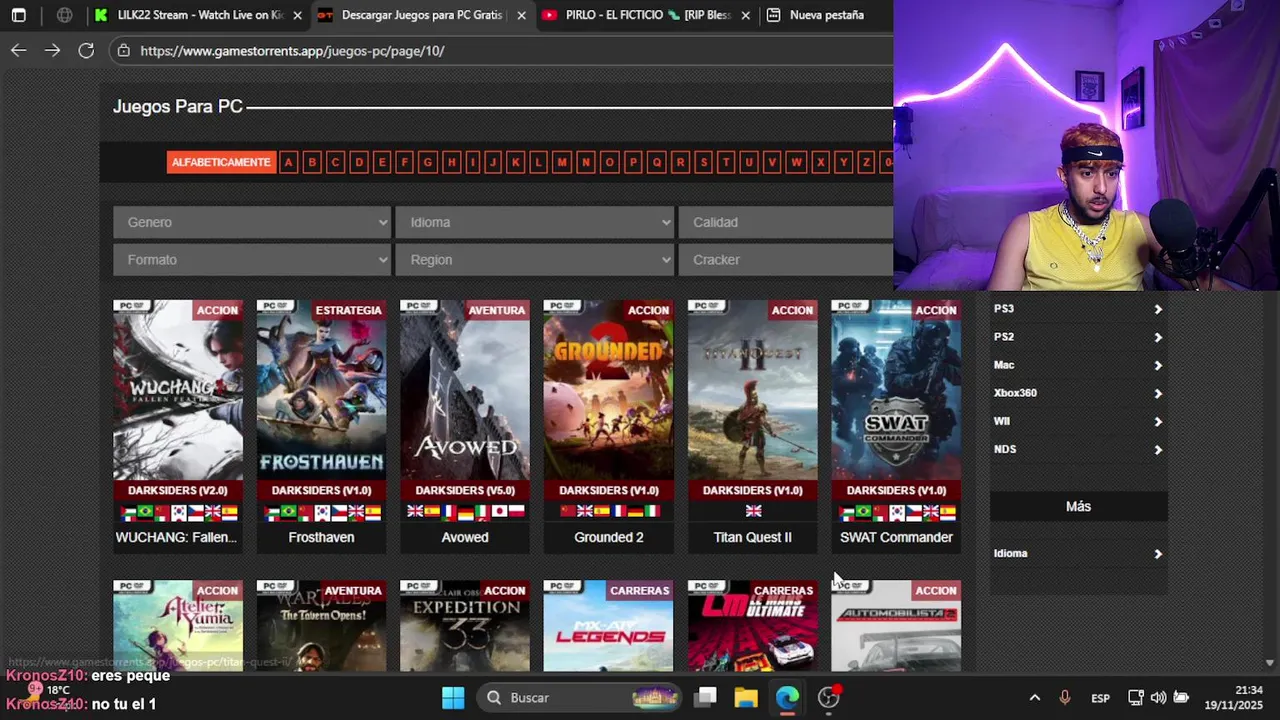The width and height of the screenshot is (1280, 720).
Task: Click the browser address bar URL
Action: [x=292, y=50]
